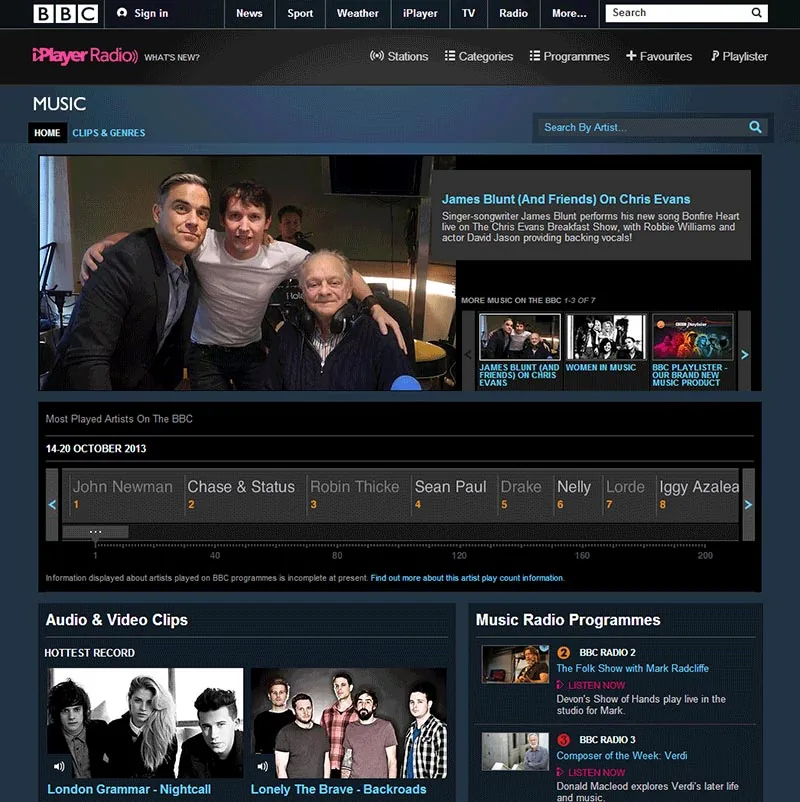This screenshot has width=800, height=802.
Task: Open the News tab in the BBC bar
Action: 249,13
